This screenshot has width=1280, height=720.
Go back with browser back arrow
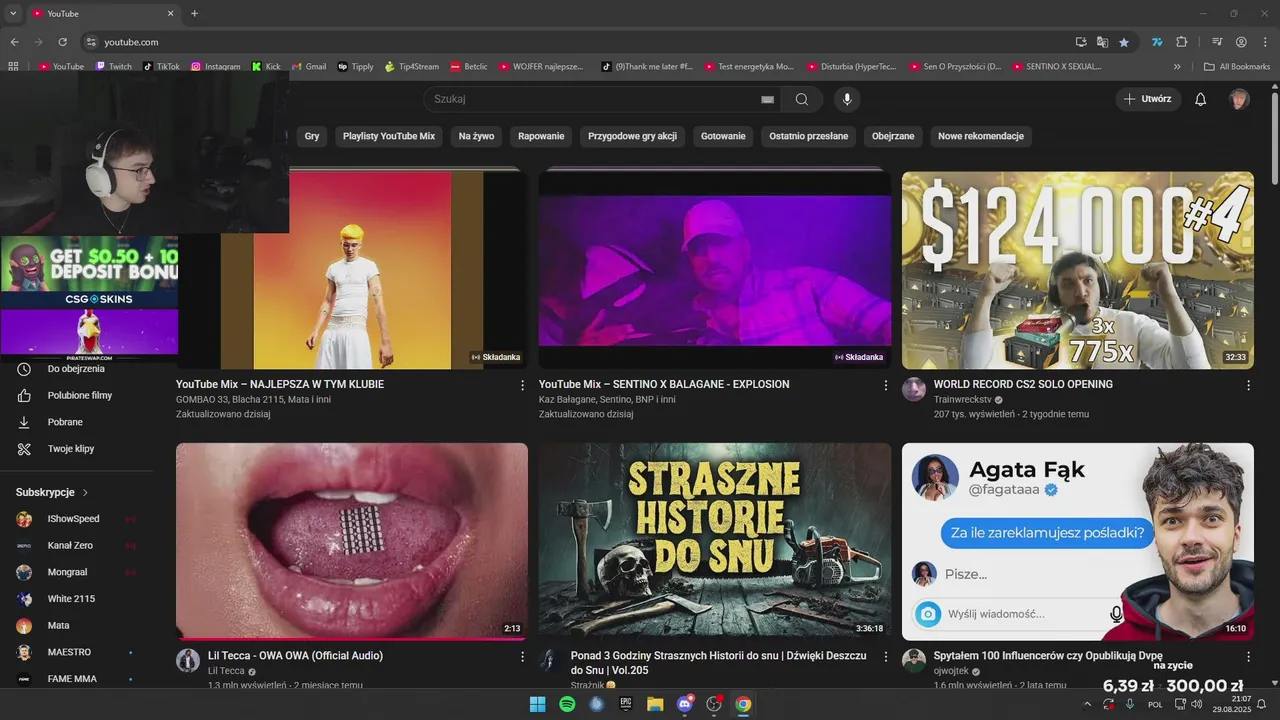pyautogui.click(x=14, y=42)
